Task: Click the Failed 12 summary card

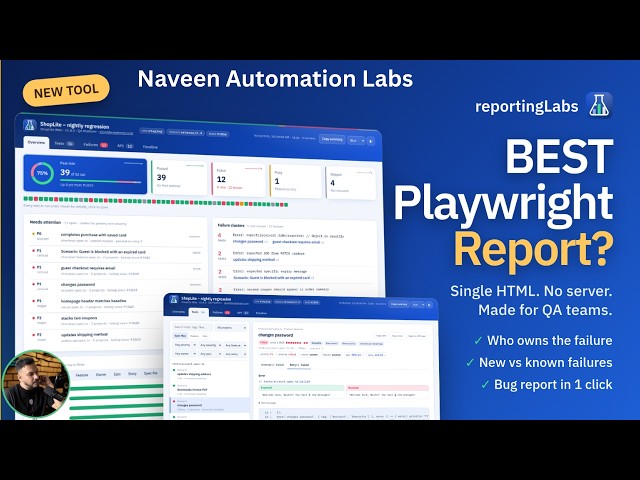Action: tap(238, 180)
